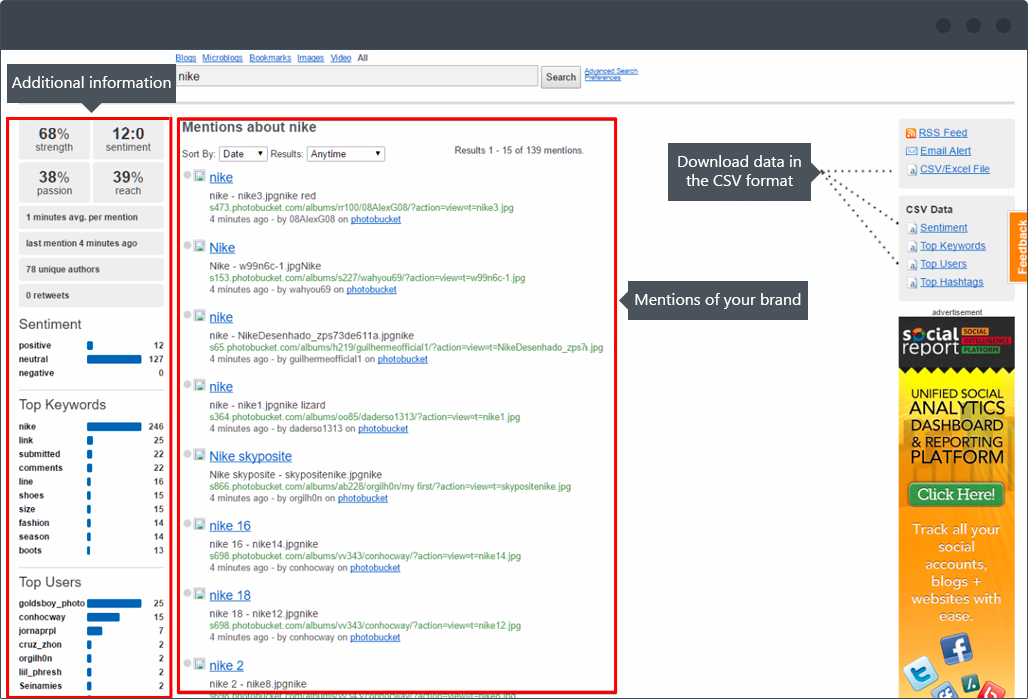
Task: Select the All search tab
Action: (x=363, y=58)
